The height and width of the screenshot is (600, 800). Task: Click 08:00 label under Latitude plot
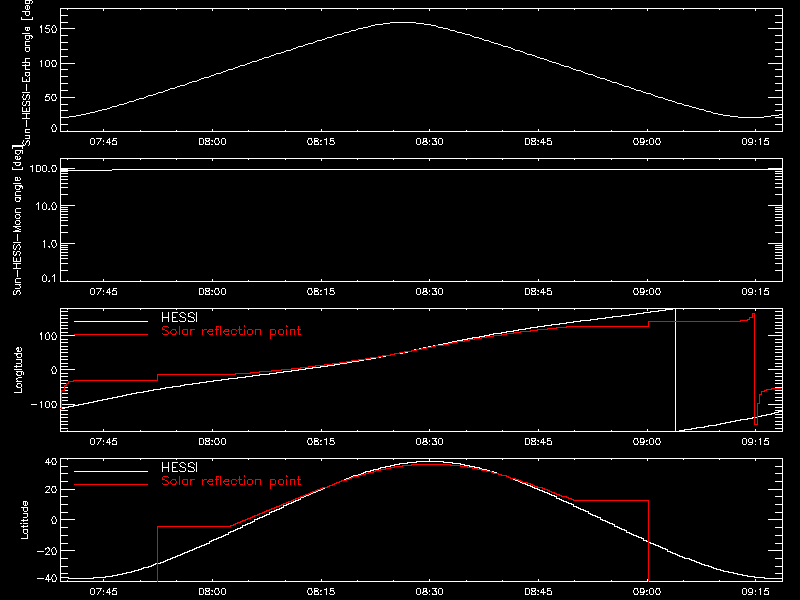(212, 592)
